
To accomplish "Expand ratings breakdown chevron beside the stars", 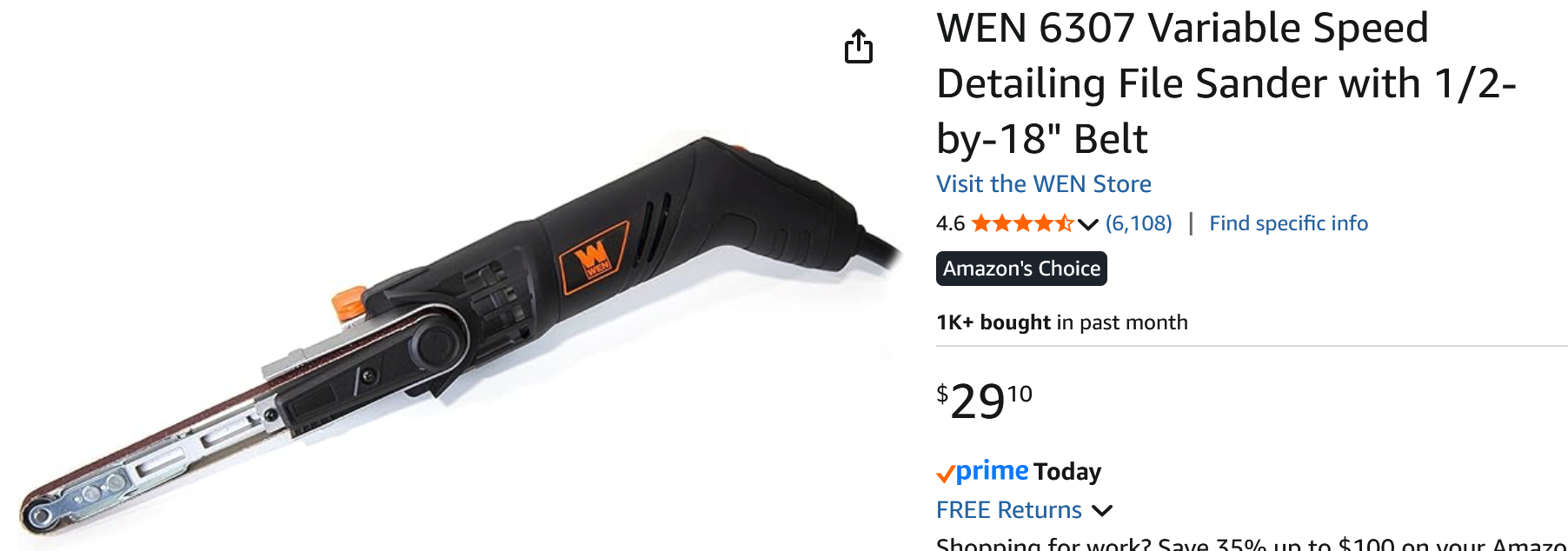I will click(1087, 224).
